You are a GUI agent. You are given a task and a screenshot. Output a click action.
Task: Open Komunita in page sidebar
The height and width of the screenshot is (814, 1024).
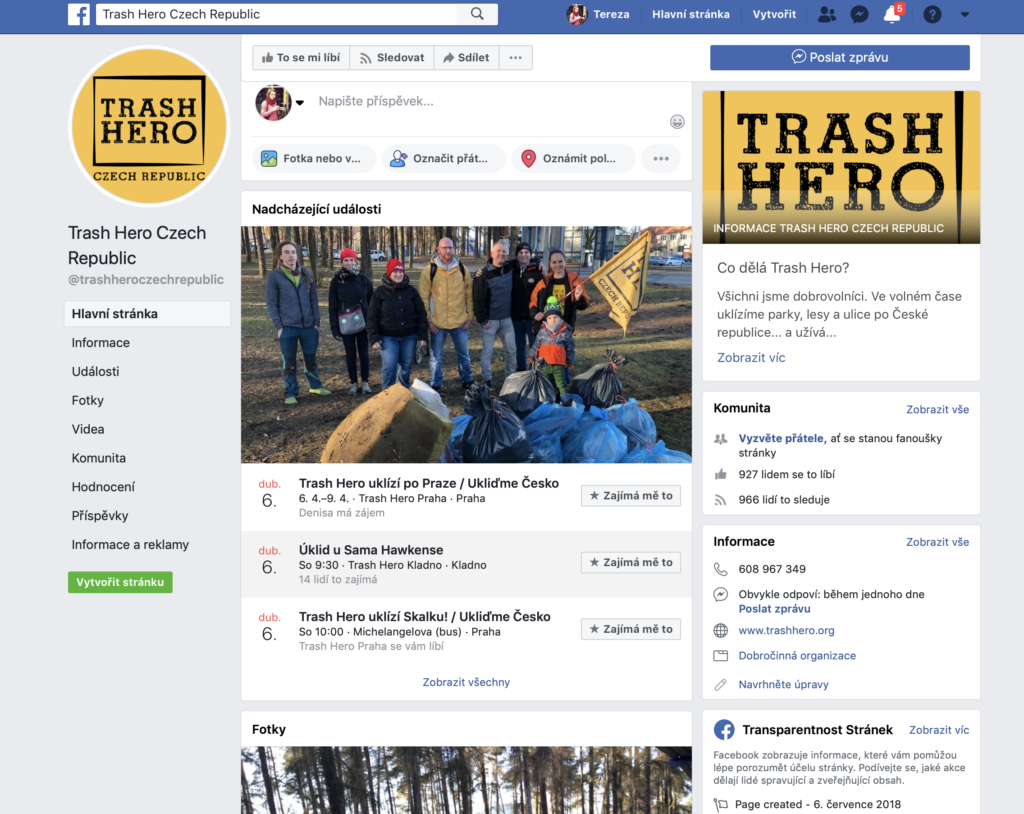click(x=99, y=458)
